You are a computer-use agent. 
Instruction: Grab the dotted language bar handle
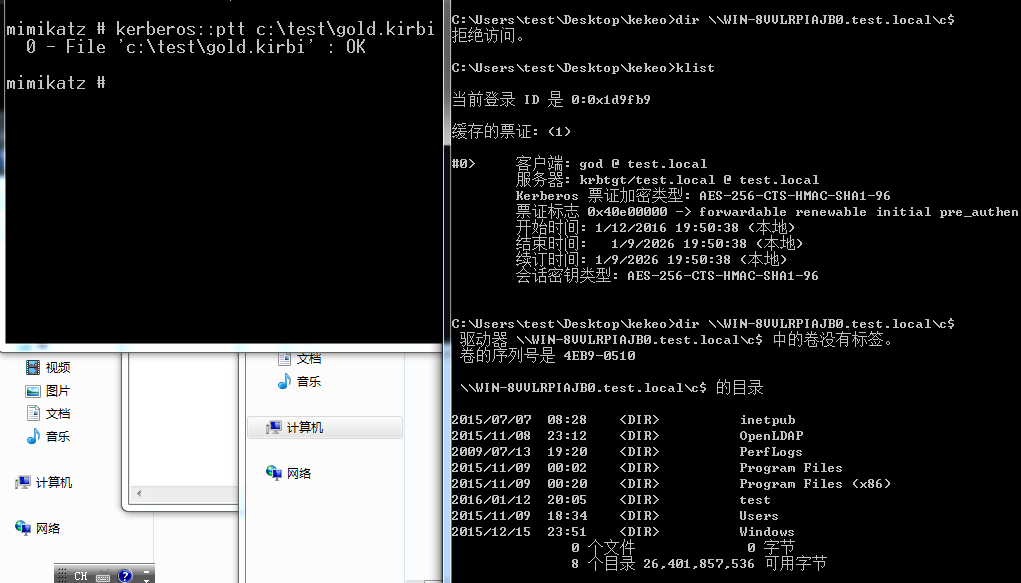pos(62,575)
